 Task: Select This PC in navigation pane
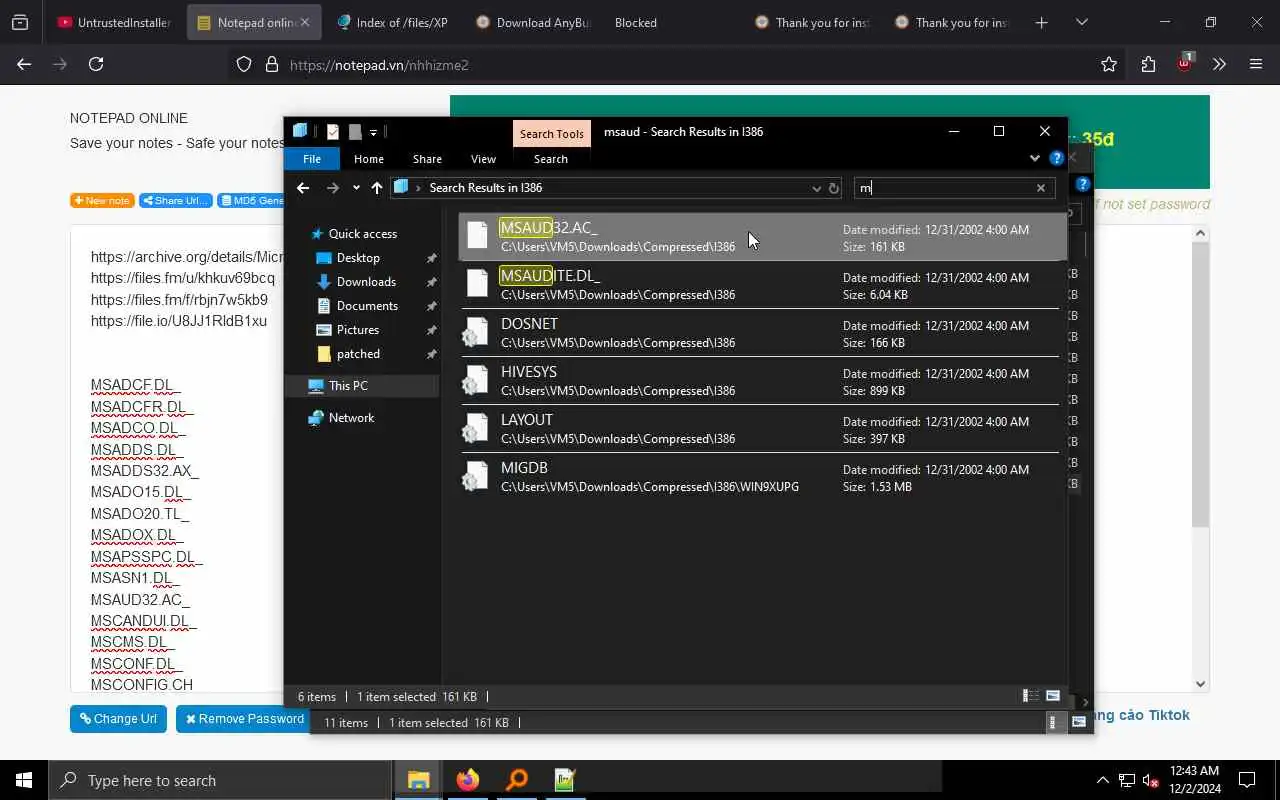pos(348,386)
